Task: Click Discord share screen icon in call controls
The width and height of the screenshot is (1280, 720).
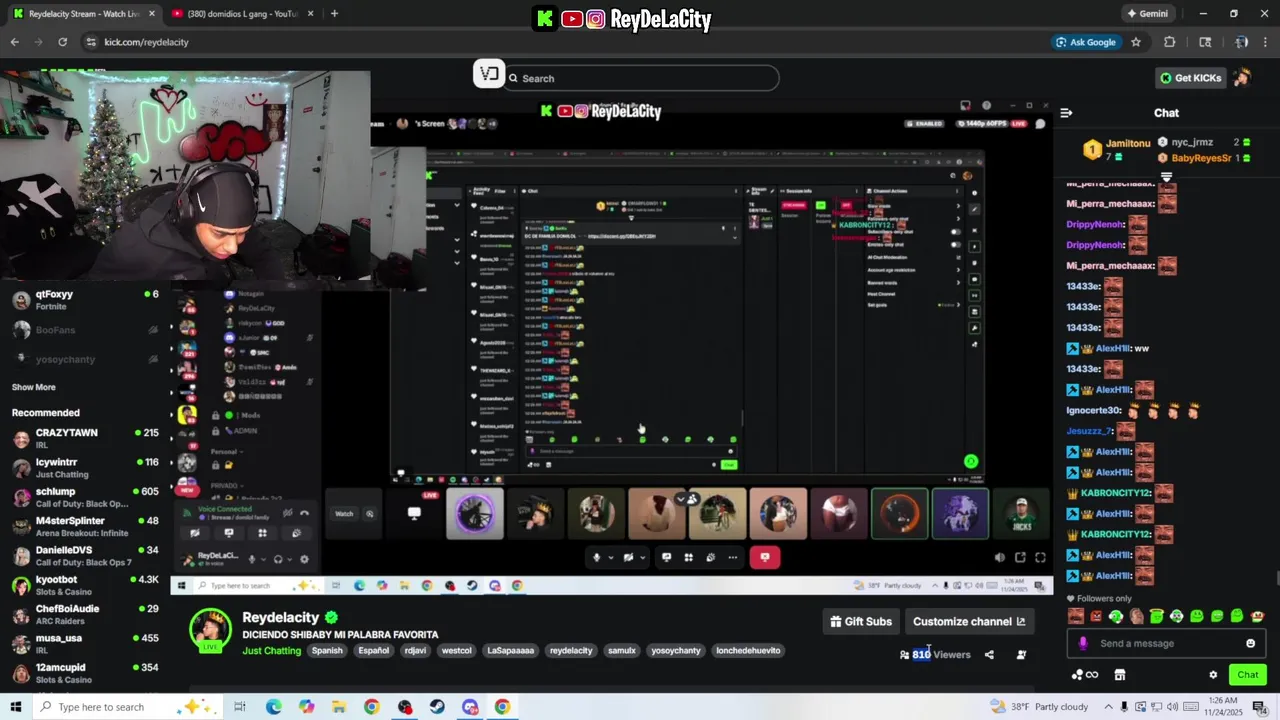Action: pyautogui.click(x=666, y=557)
